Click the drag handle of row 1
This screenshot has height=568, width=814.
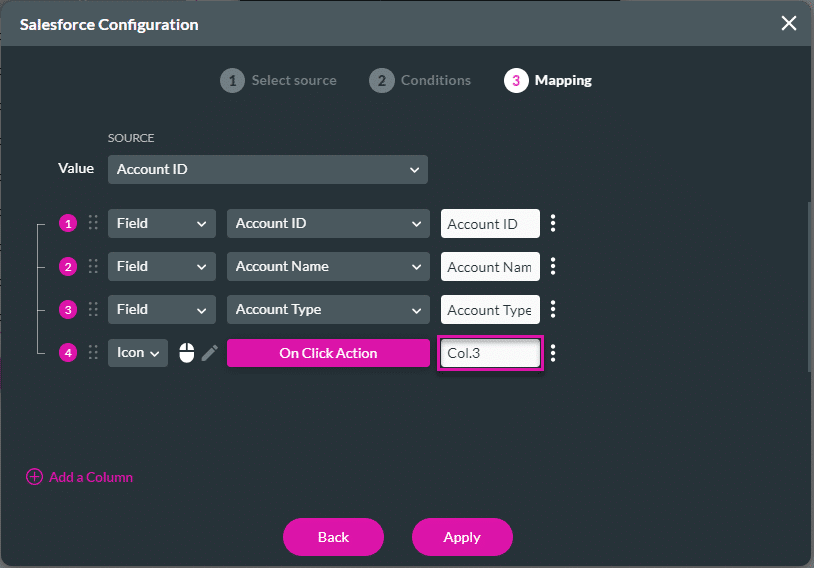click(94, 223)
